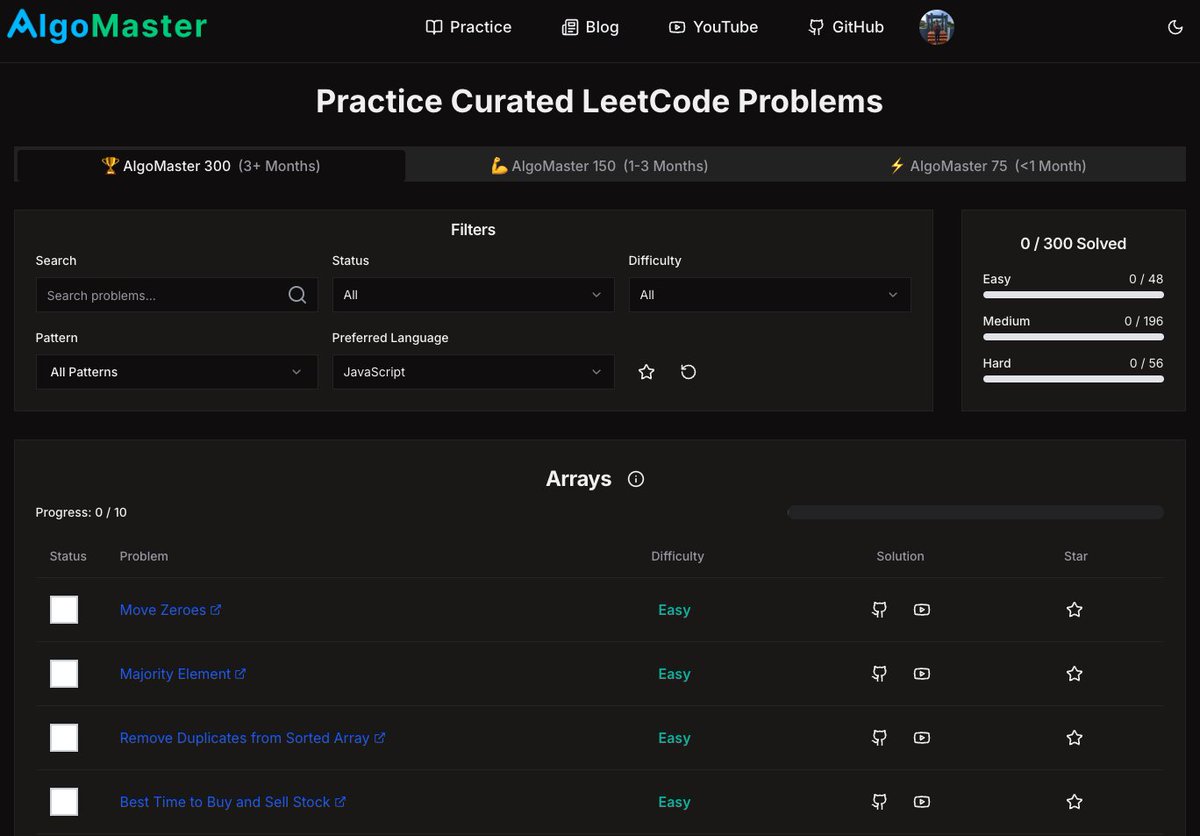The image size is (1200, 836).
Task: Click the Arrays section progress bar
Action: point(975,512)
